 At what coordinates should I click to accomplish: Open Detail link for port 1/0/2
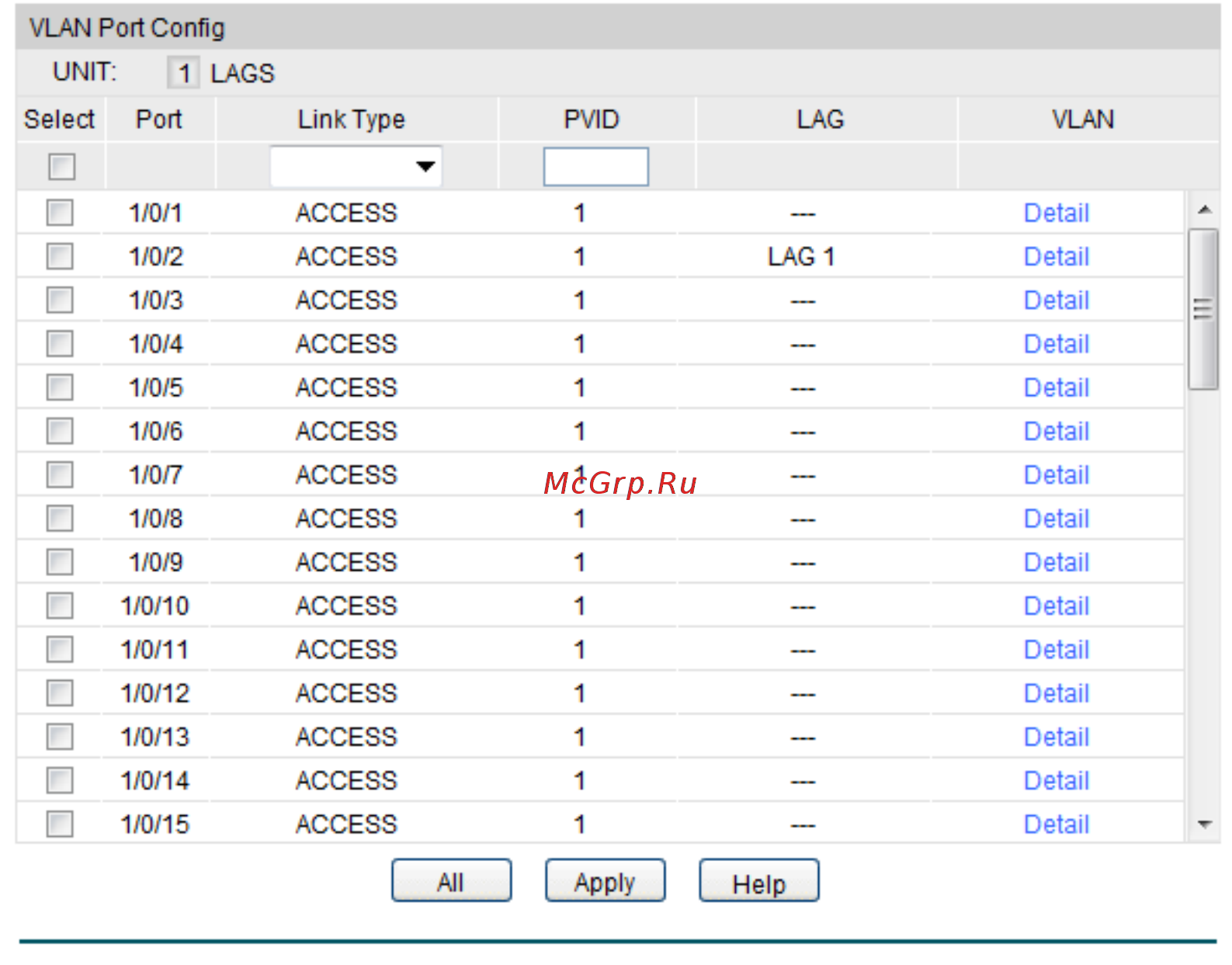1057,256
